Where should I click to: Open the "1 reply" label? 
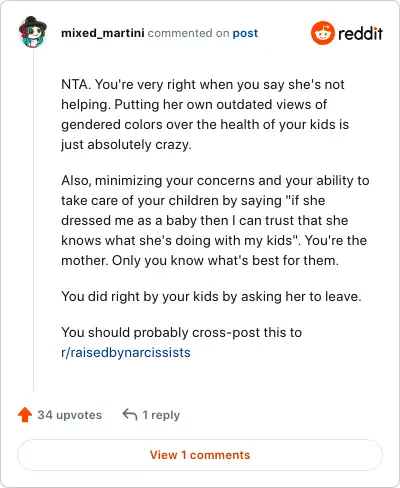(161, 415)
